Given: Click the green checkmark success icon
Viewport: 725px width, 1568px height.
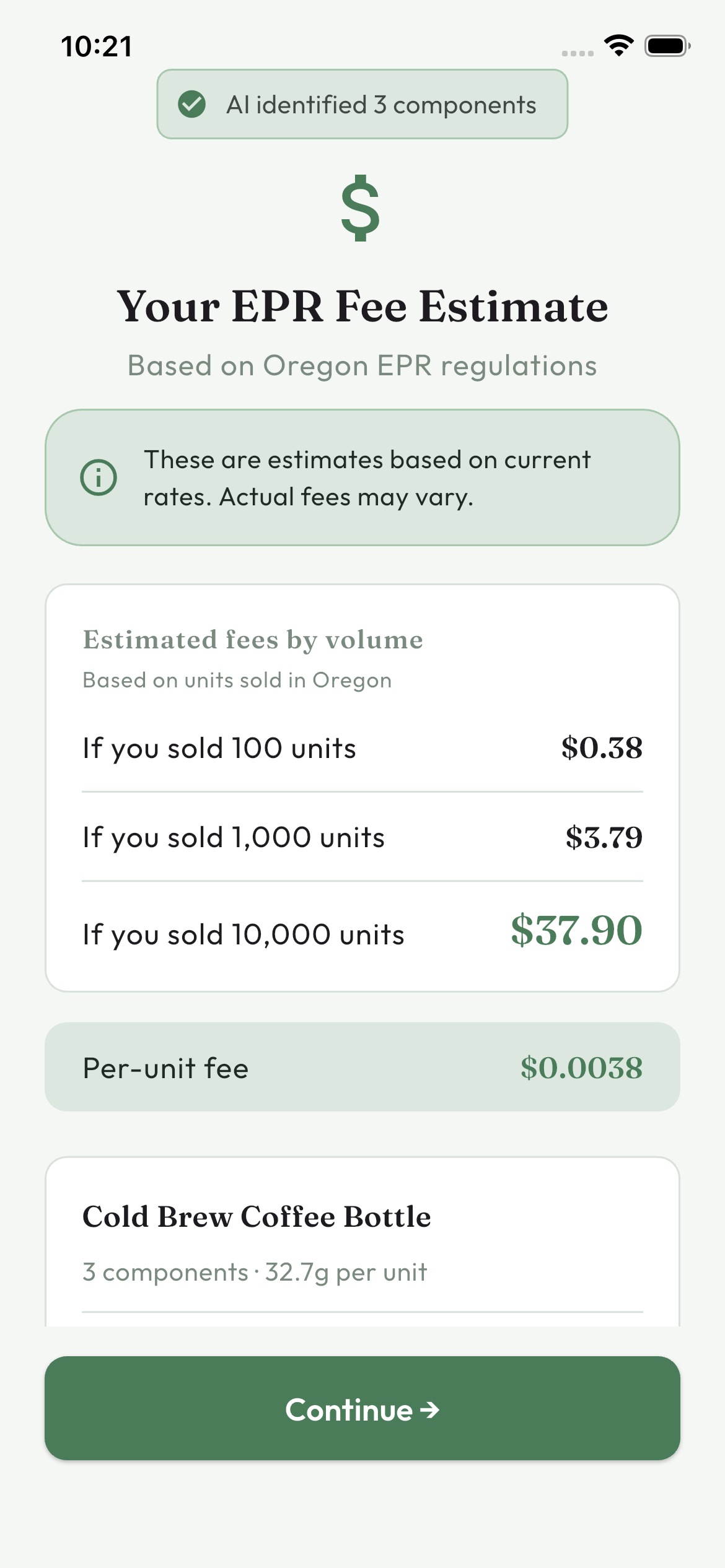Looking at the screenshot, I should [x=193, y=105].
